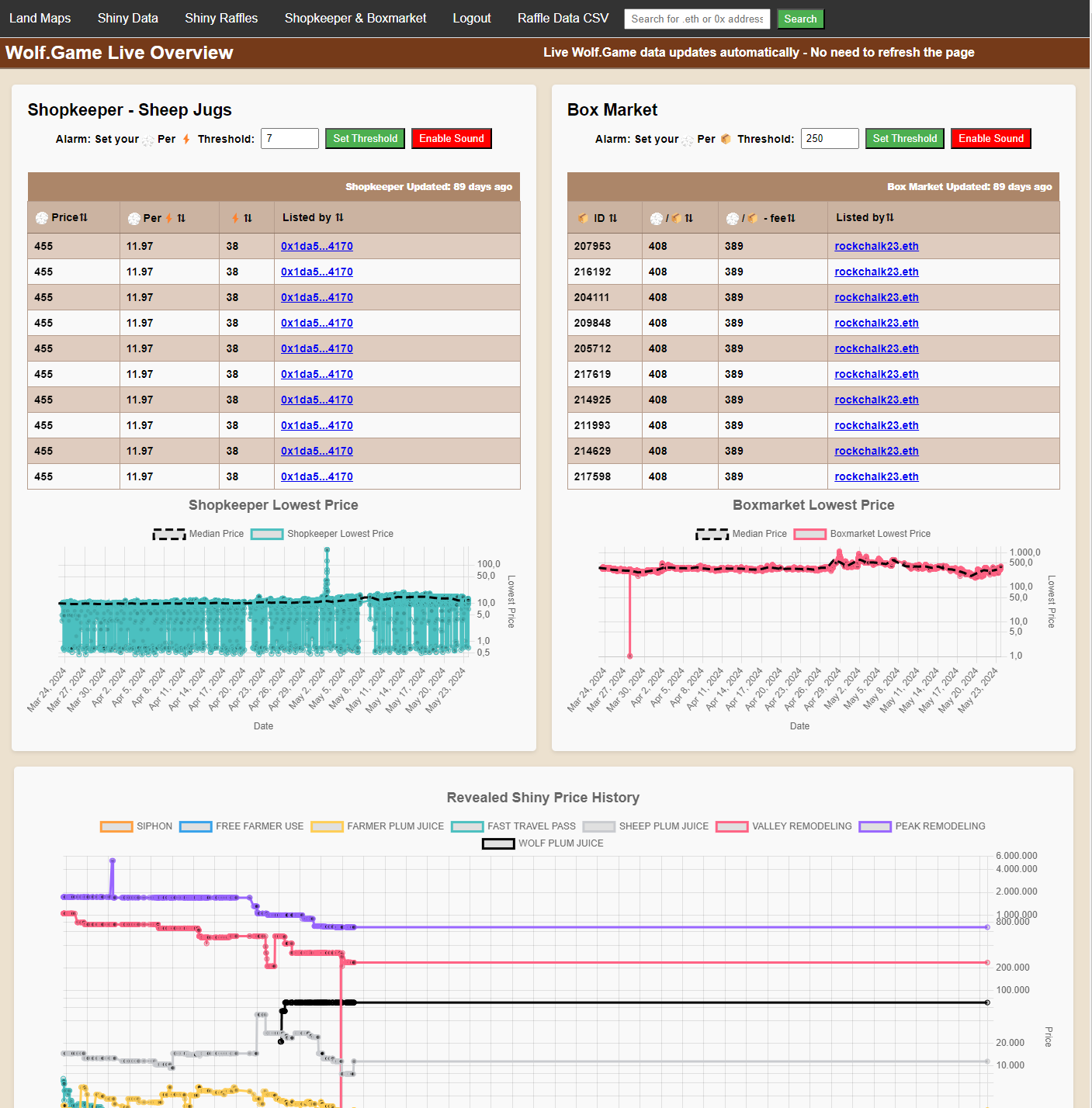The image size is (1092, 1108).
Task: Toggle Shopkeeper Lowest Price legend series
Action: pos(321,534)
